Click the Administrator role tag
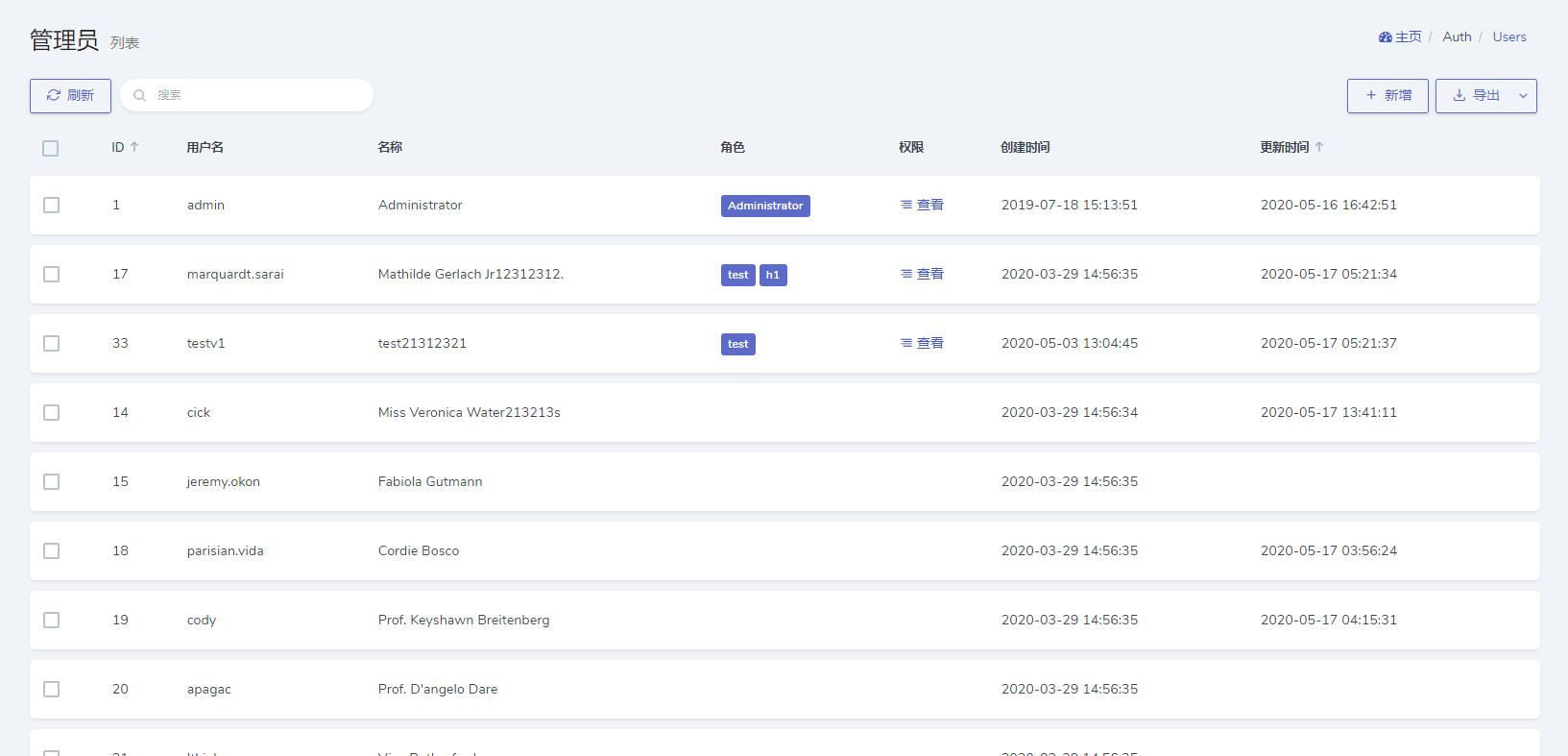Image resolution: width=1568 pixels, height=756 pixels. pos(765,206)
